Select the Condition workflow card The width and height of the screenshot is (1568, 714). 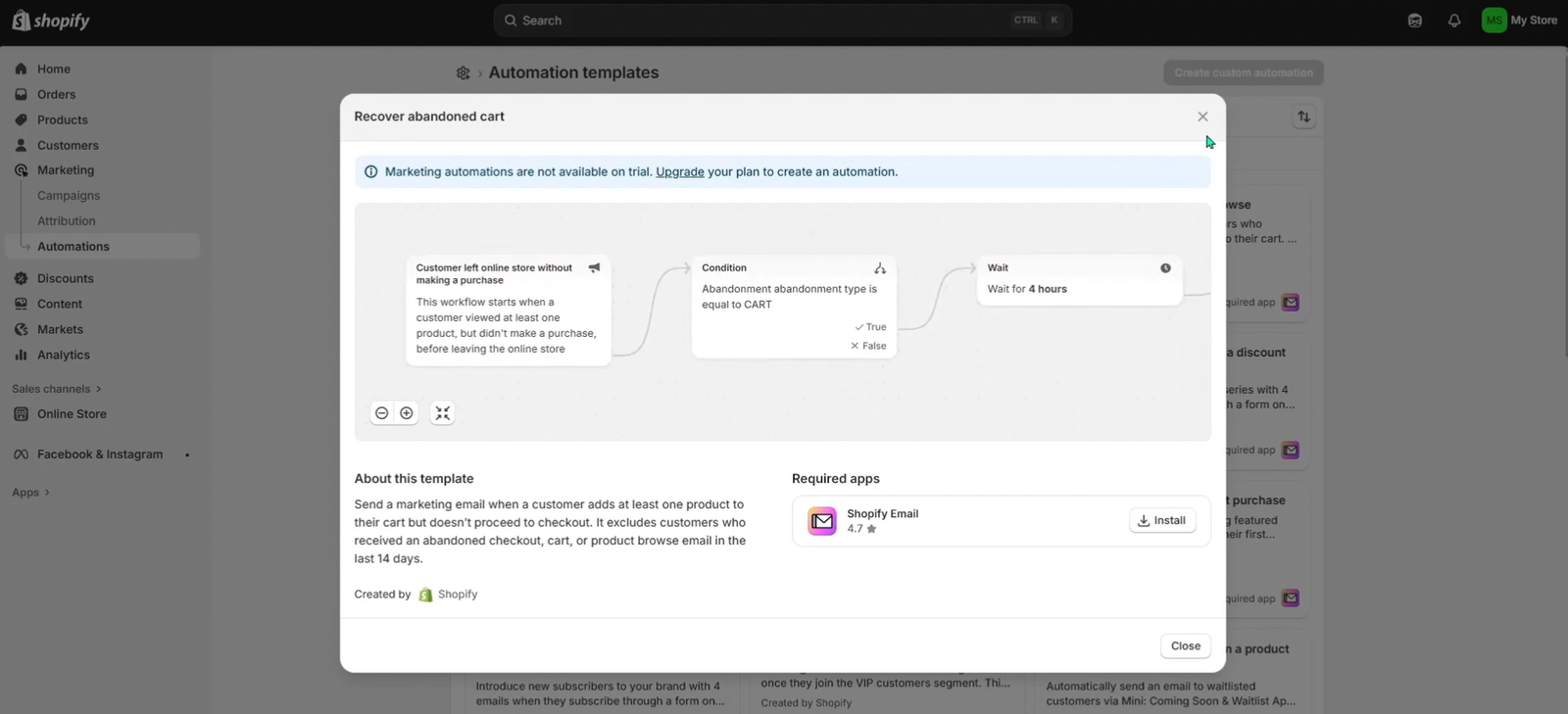coord(794,307)
